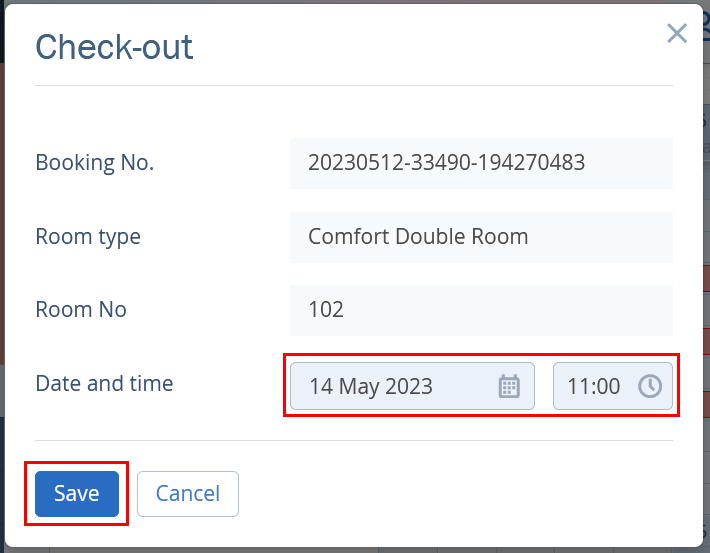Viewport: 710px width, 553px height.
Task: Select the date field showing 14 May 2023
Action: [x=412, y=386]
